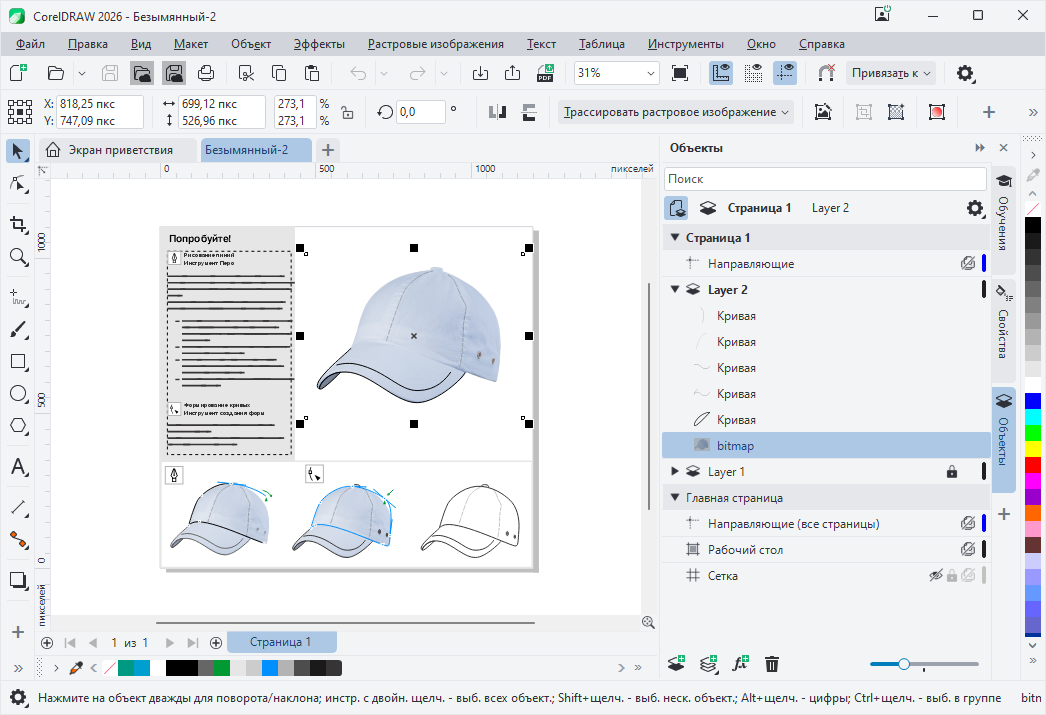Toggle snapping off magnet icon

coord(826,73)
